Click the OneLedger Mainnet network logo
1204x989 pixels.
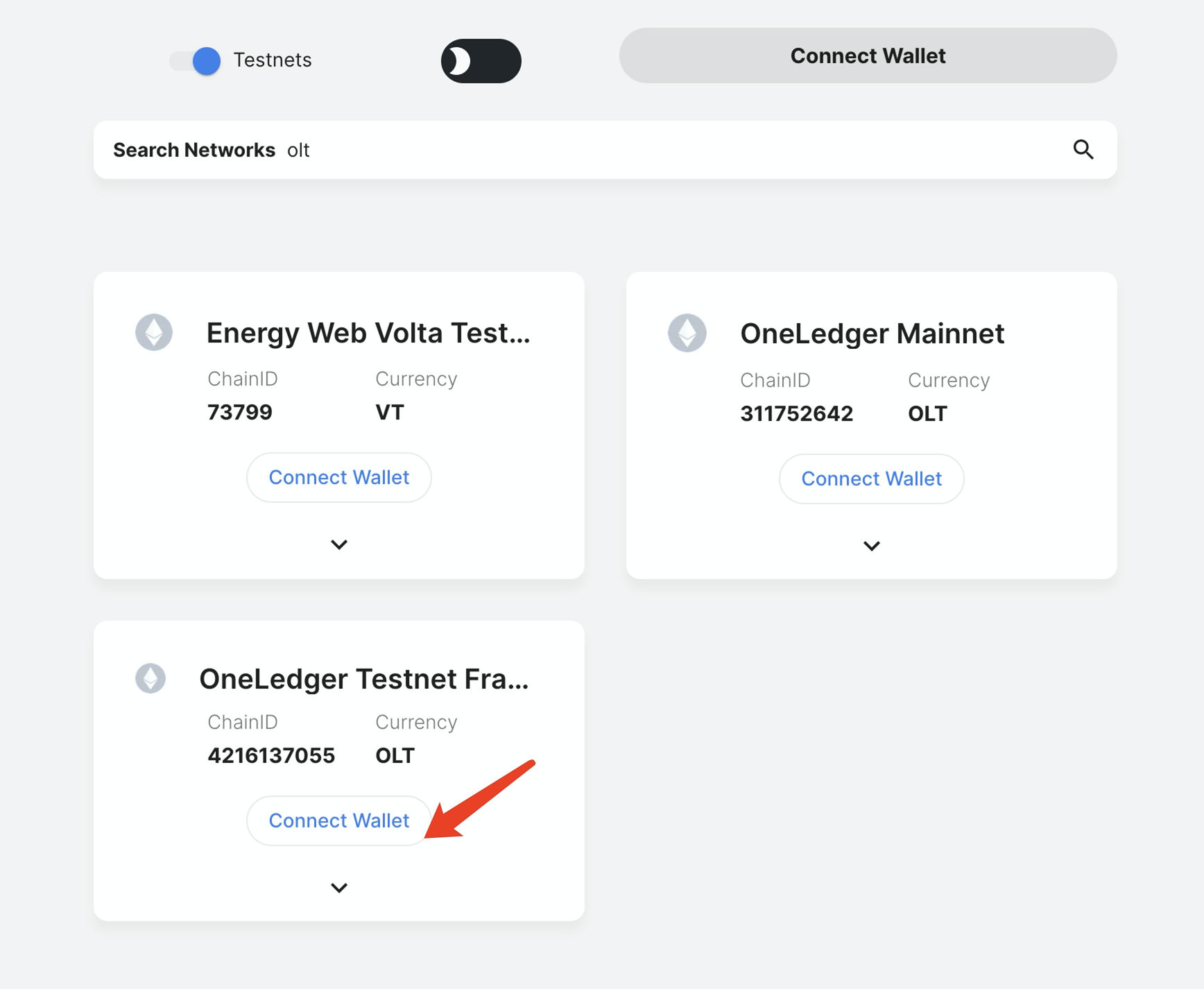coord(687,334)
